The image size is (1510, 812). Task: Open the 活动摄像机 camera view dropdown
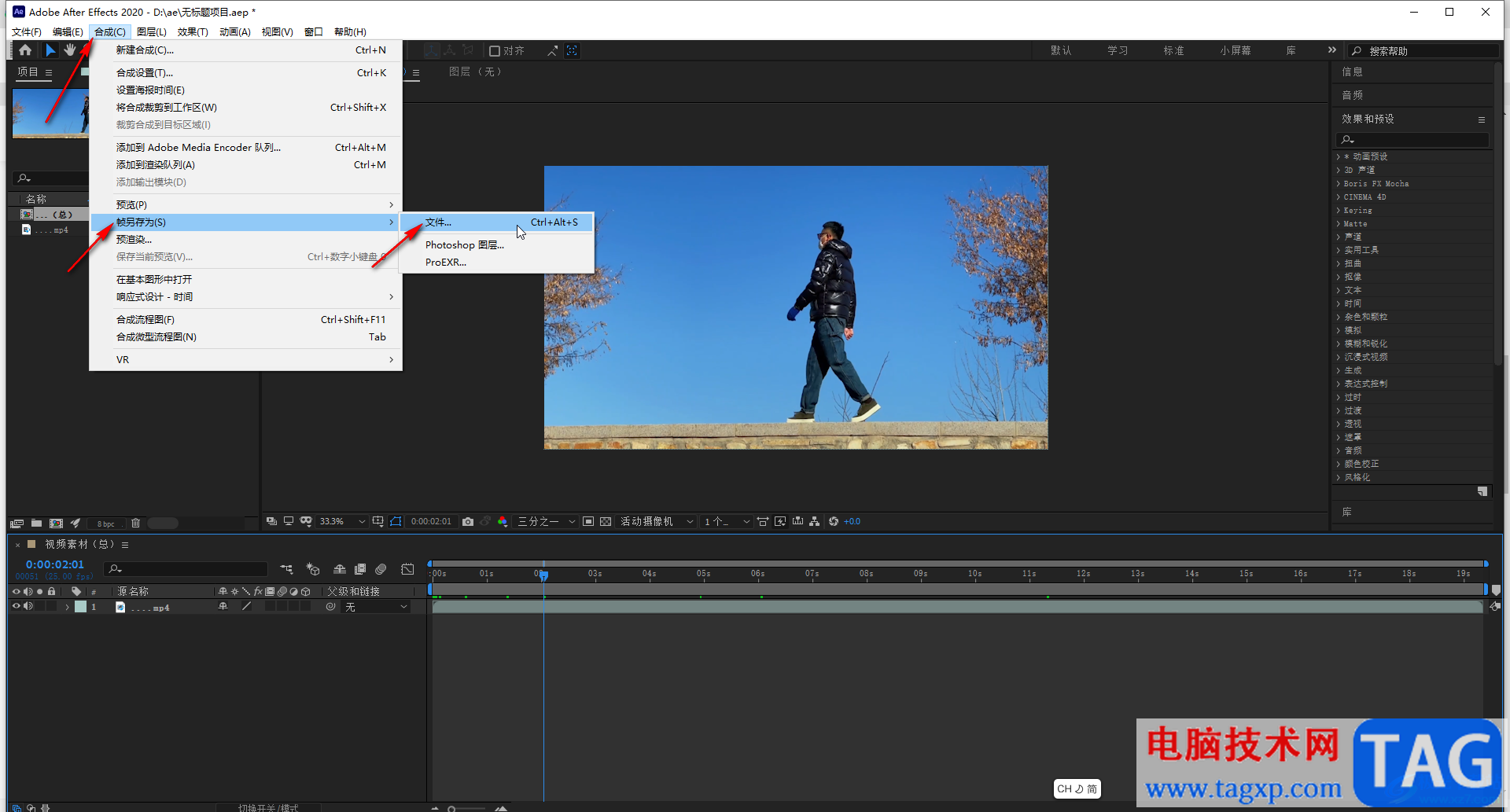pyautogui.click(x=657, y=521)
